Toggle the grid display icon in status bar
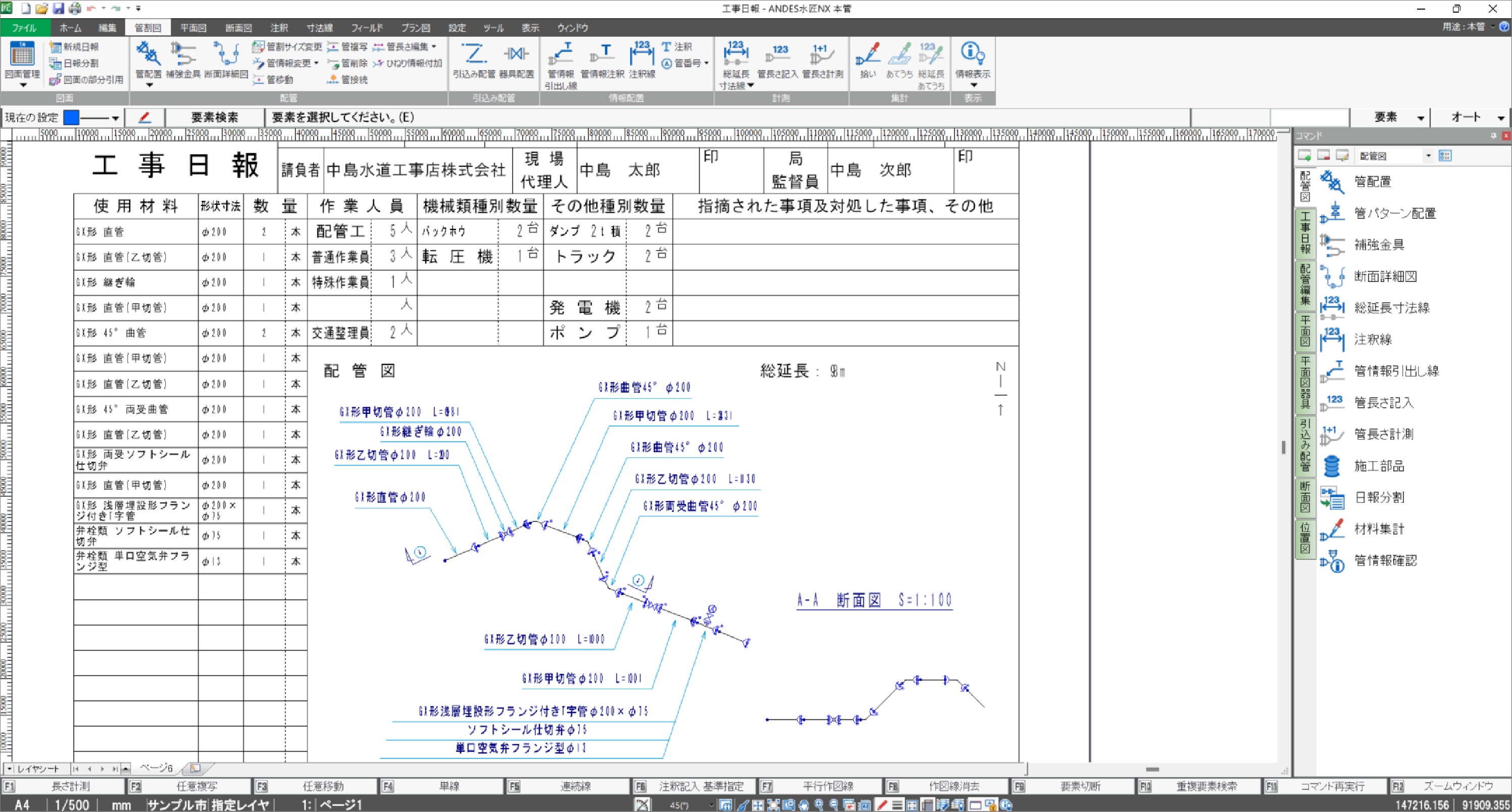The width and height of the screenshot is (1512, 812). 912,805
